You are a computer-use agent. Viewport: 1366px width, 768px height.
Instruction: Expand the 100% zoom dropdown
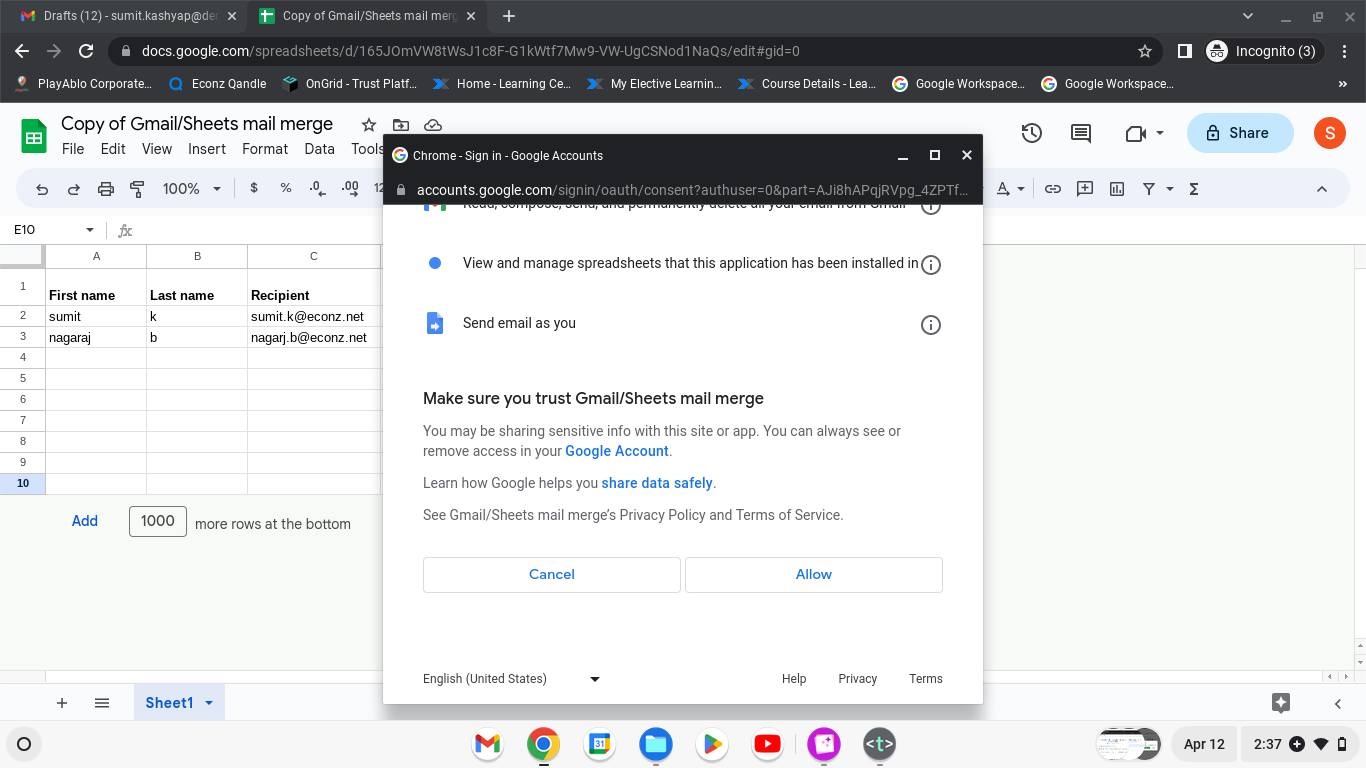[x=218, y=189]
